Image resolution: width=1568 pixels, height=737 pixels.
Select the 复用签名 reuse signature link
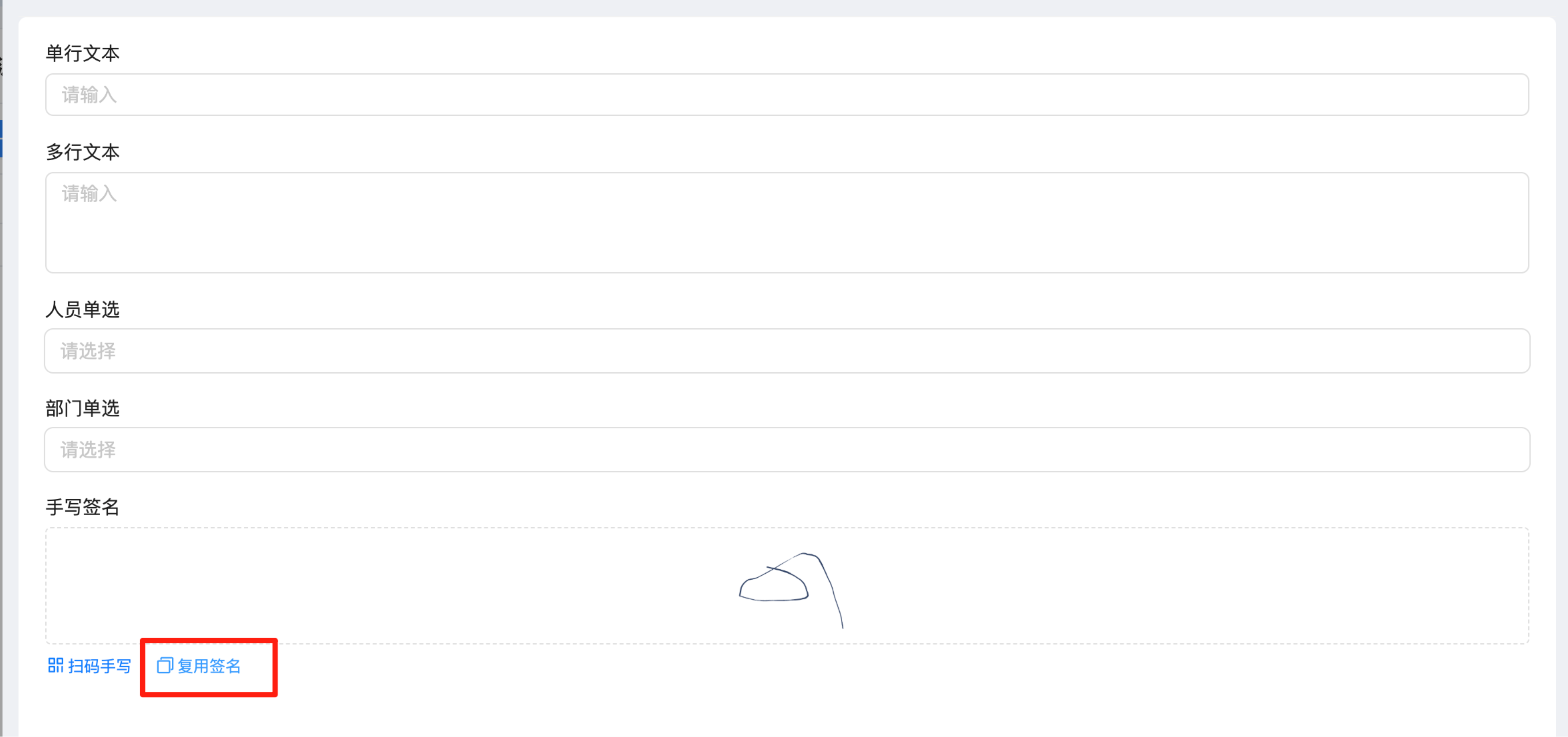point(199,666)
